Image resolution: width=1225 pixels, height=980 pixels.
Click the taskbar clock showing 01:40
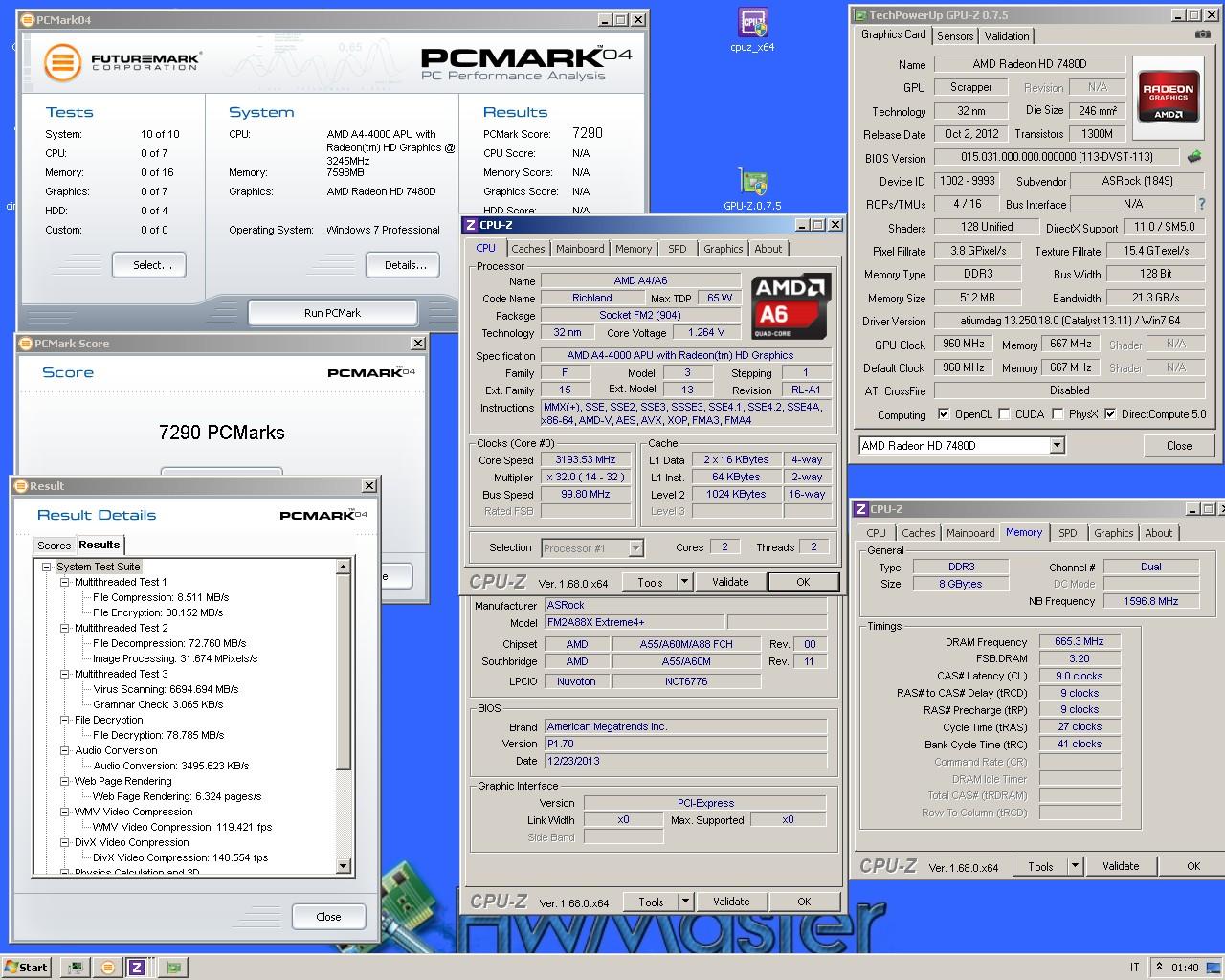pyautogui.click(x=1185, y=968)
